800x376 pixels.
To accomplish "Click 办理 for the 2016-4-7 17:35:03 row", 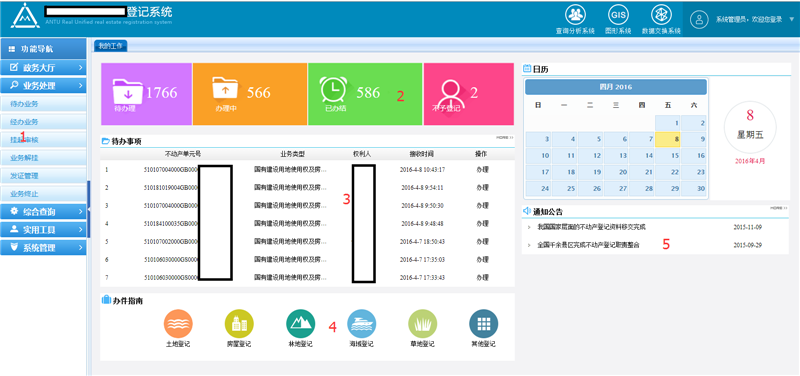I will coord(482,260).
